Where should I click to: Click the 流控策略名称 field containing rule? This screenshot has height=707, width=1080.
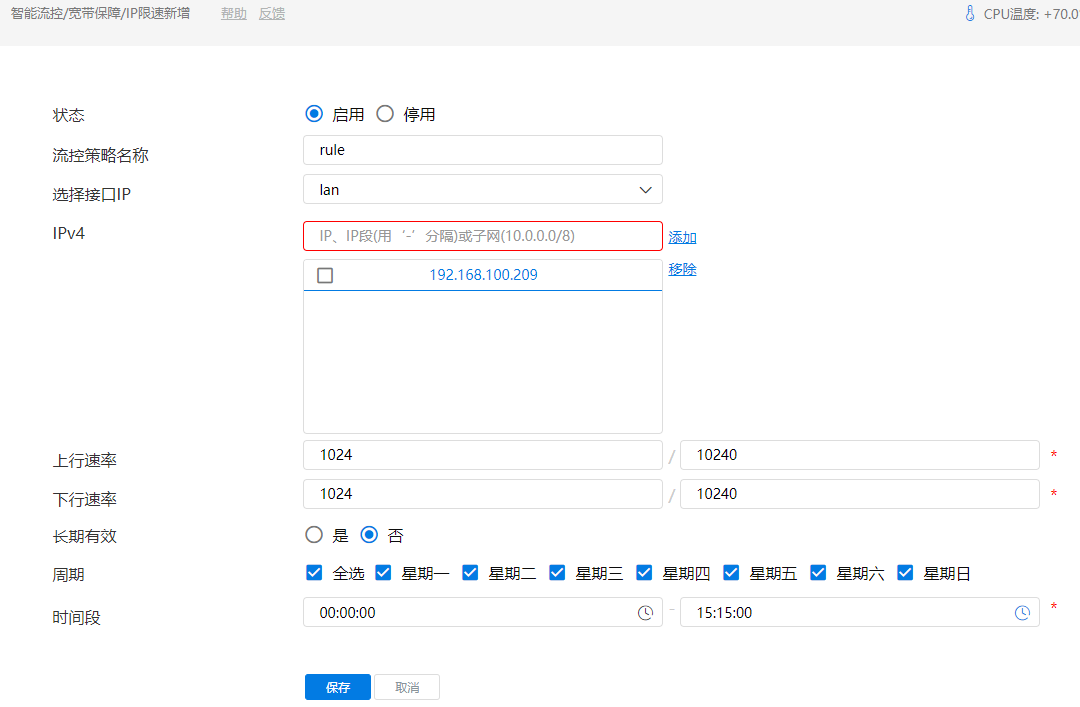[x=482, y=150]
